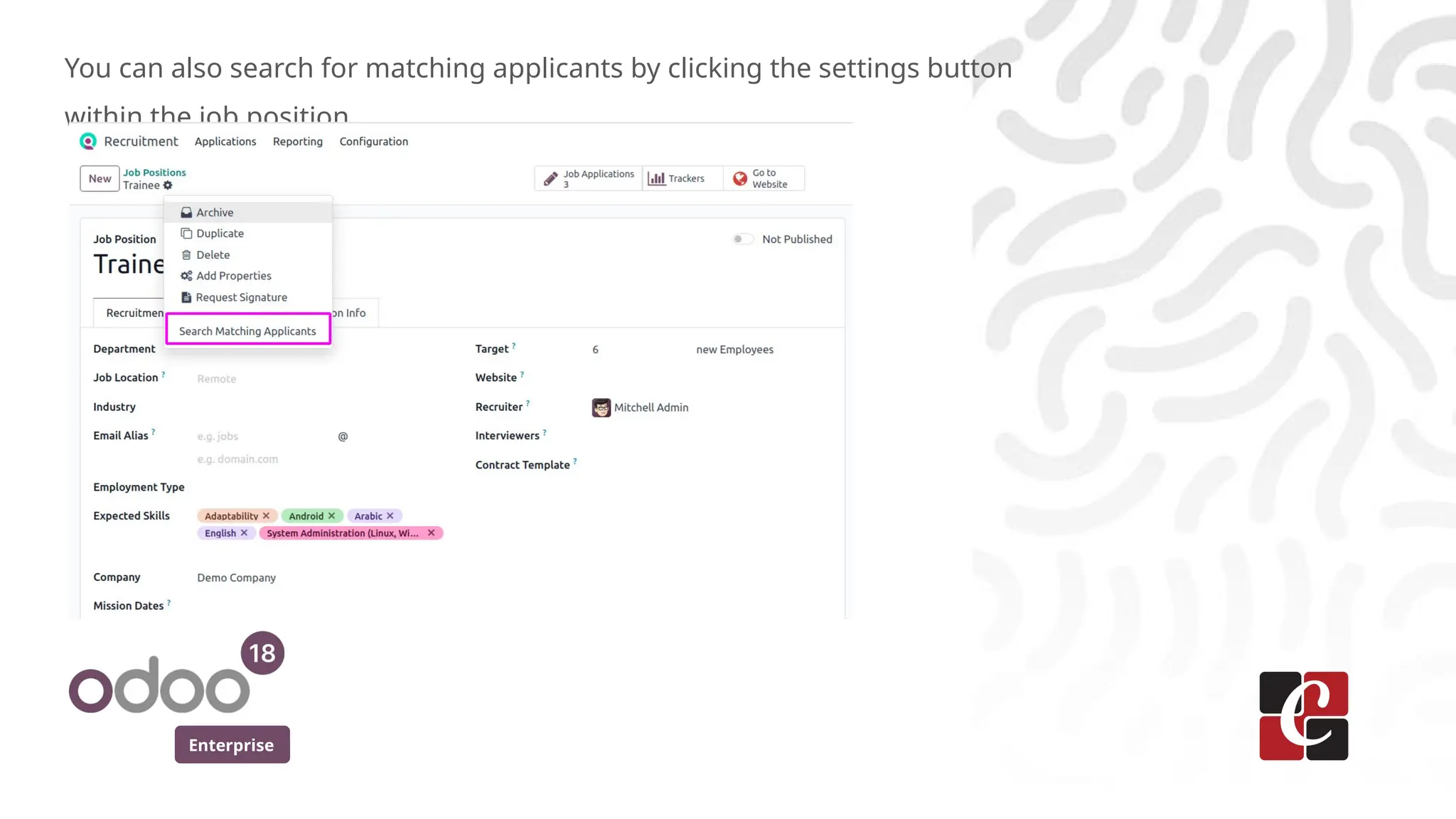1456x819 pixels.
Task: Select Archive from the dropdown menu
Action: [x=248, y=213]
